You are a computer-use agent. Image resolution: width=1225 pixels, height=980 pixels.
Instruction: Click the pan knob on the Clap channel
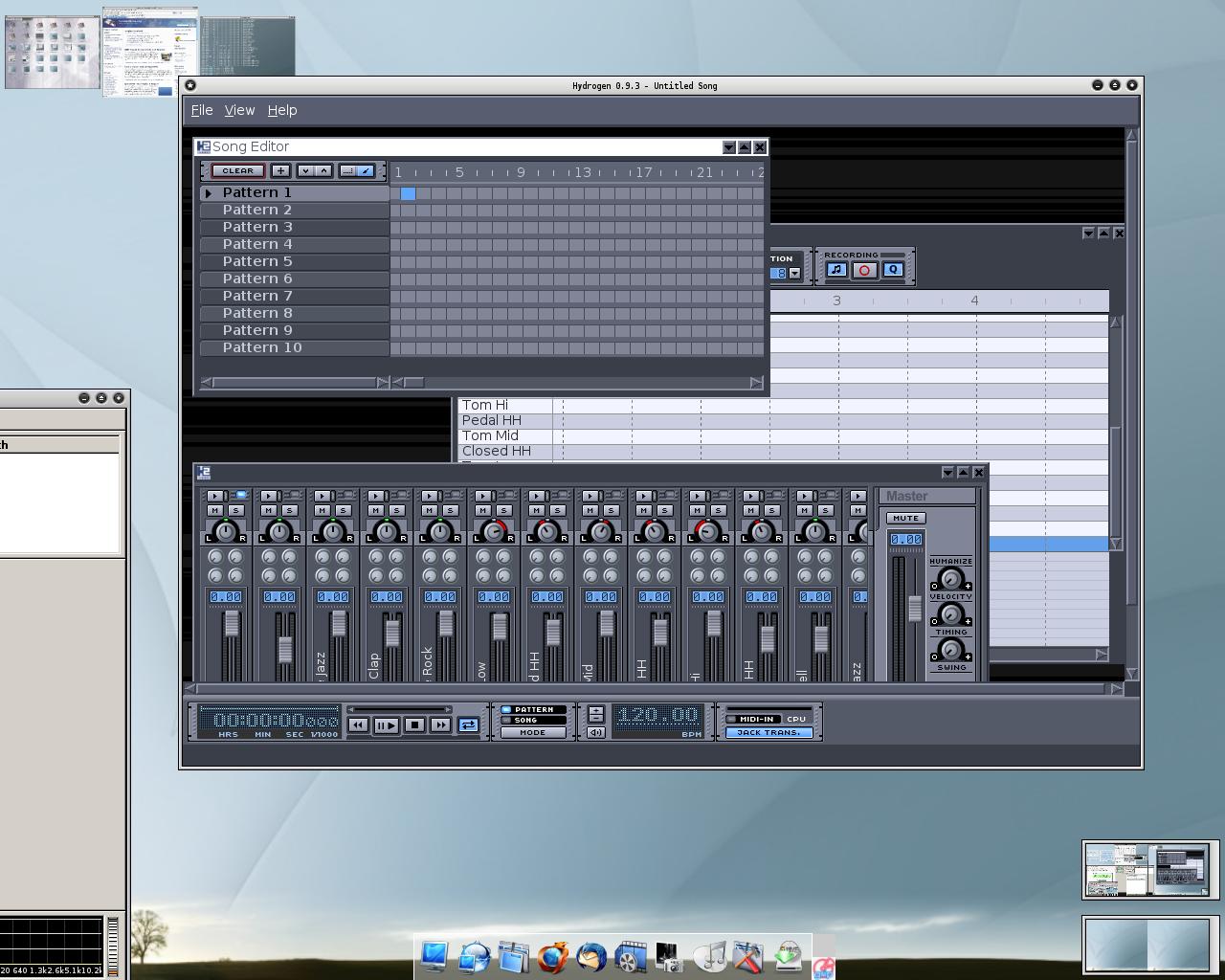point(387,531)
